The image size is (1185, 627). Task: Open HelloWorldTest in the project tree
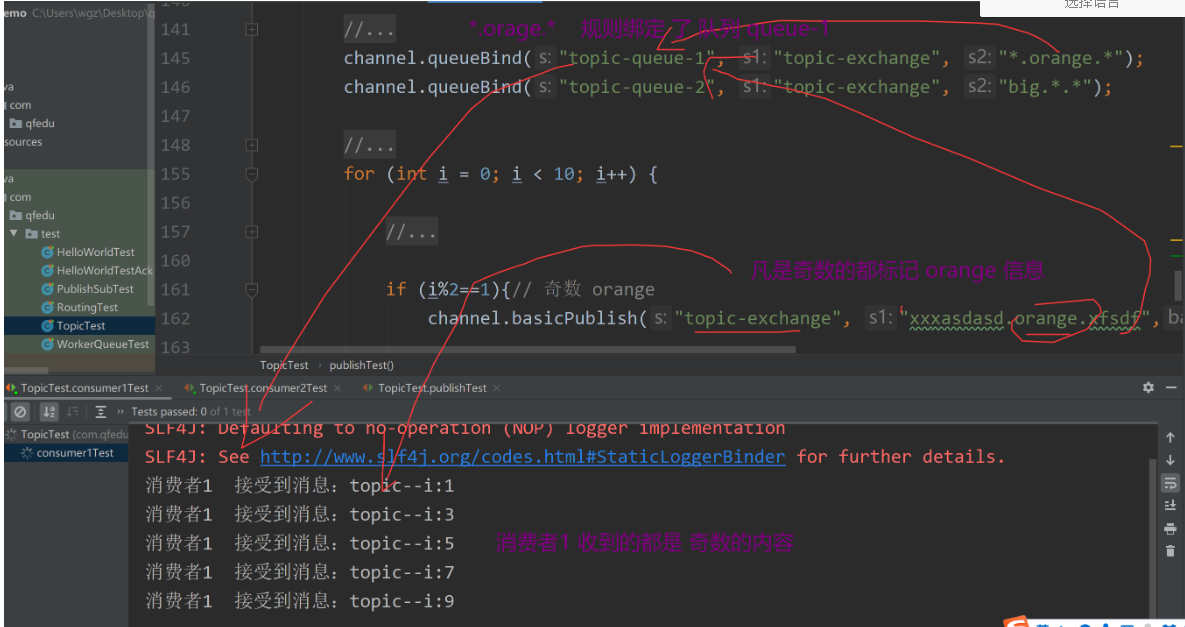coord(95,252)
